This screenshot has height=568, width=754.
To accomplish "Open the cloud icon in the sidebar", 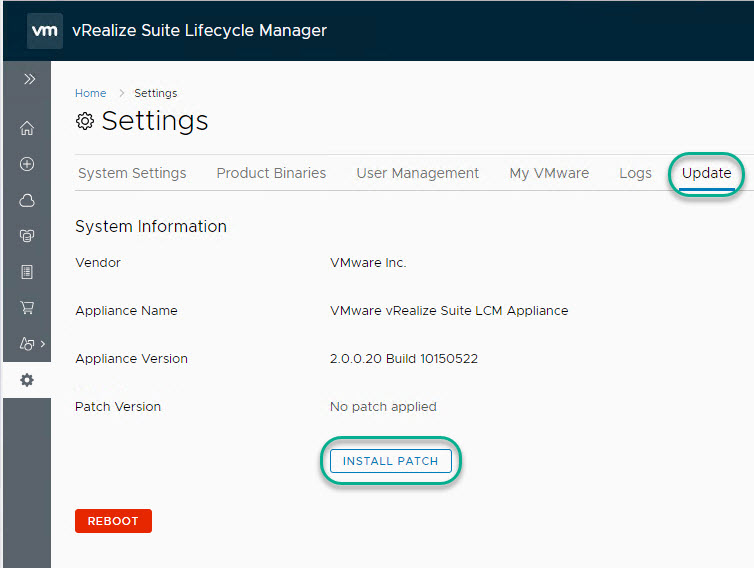I will point(27,200).
